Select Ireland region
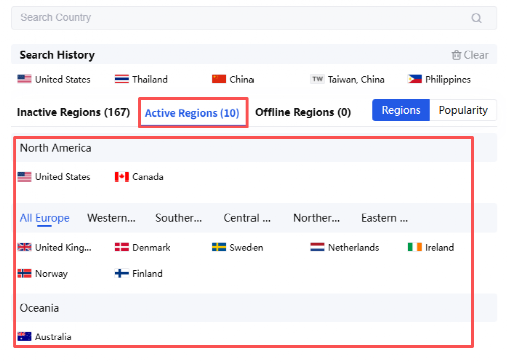Screen dimensions: 507x362 [431, 247]
